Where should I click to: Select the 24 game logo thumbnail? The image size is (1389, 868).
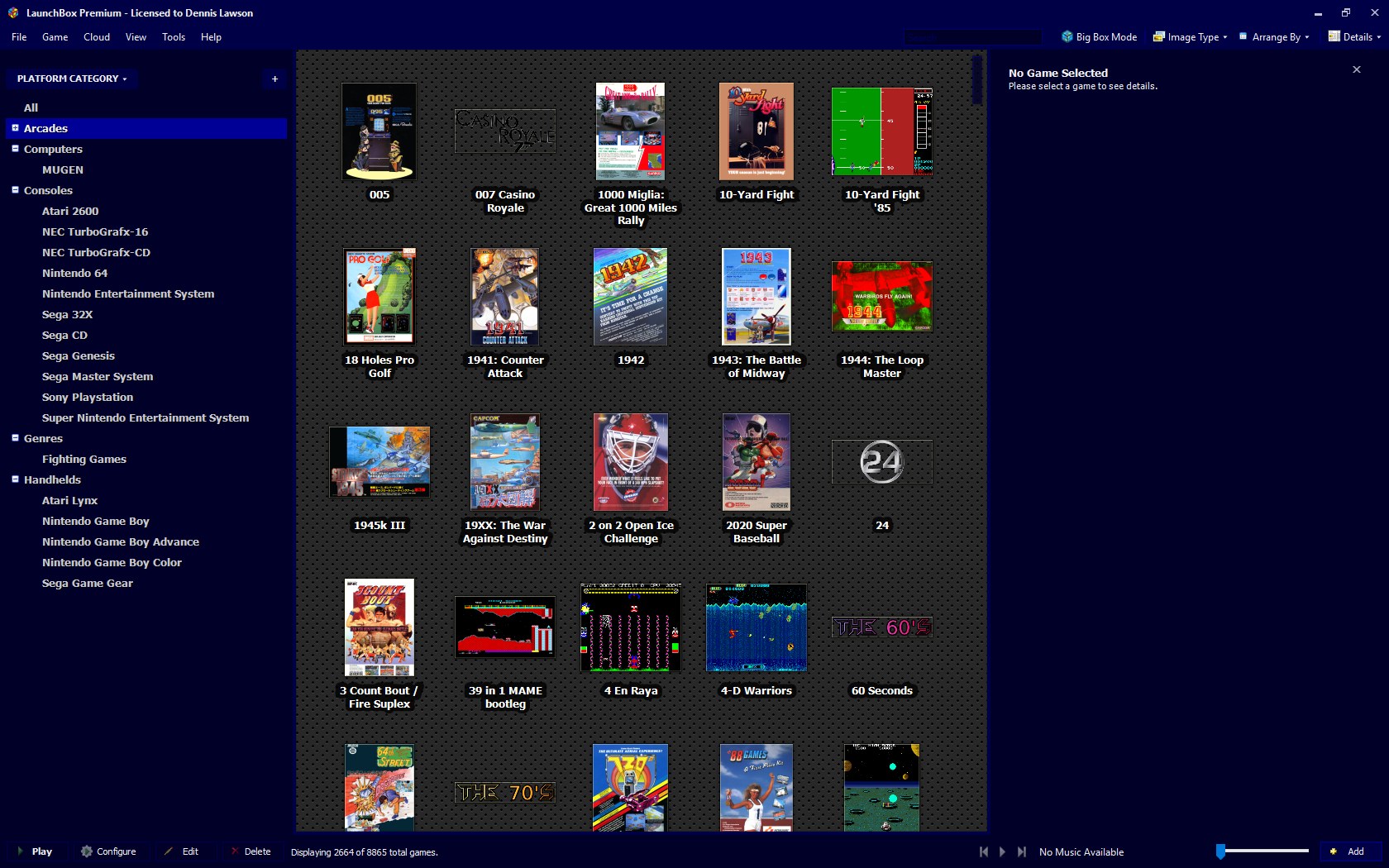coord(882,462)
